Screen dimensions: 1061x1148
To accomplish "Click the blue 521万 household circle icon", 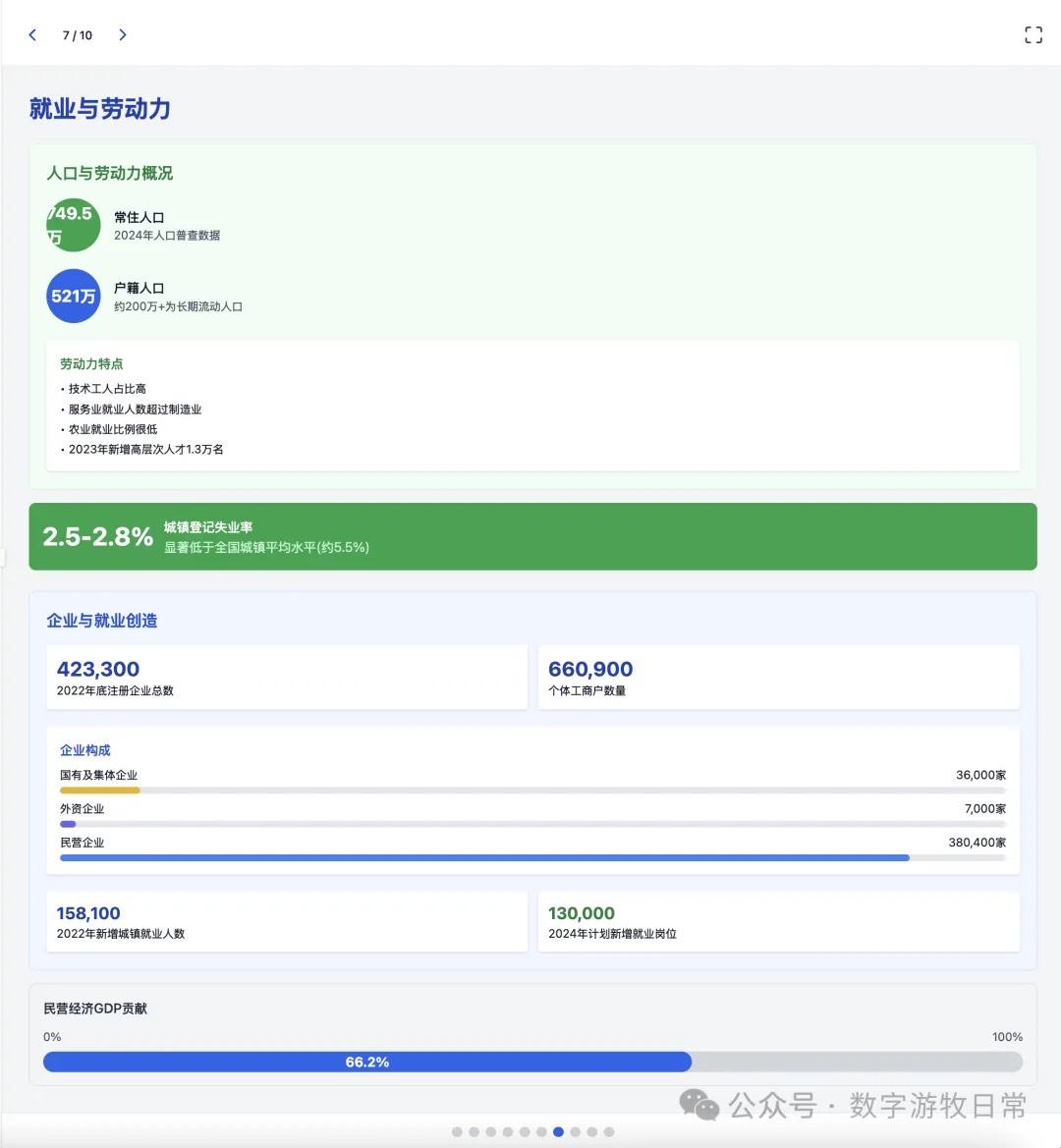I will tap(73, 296).
